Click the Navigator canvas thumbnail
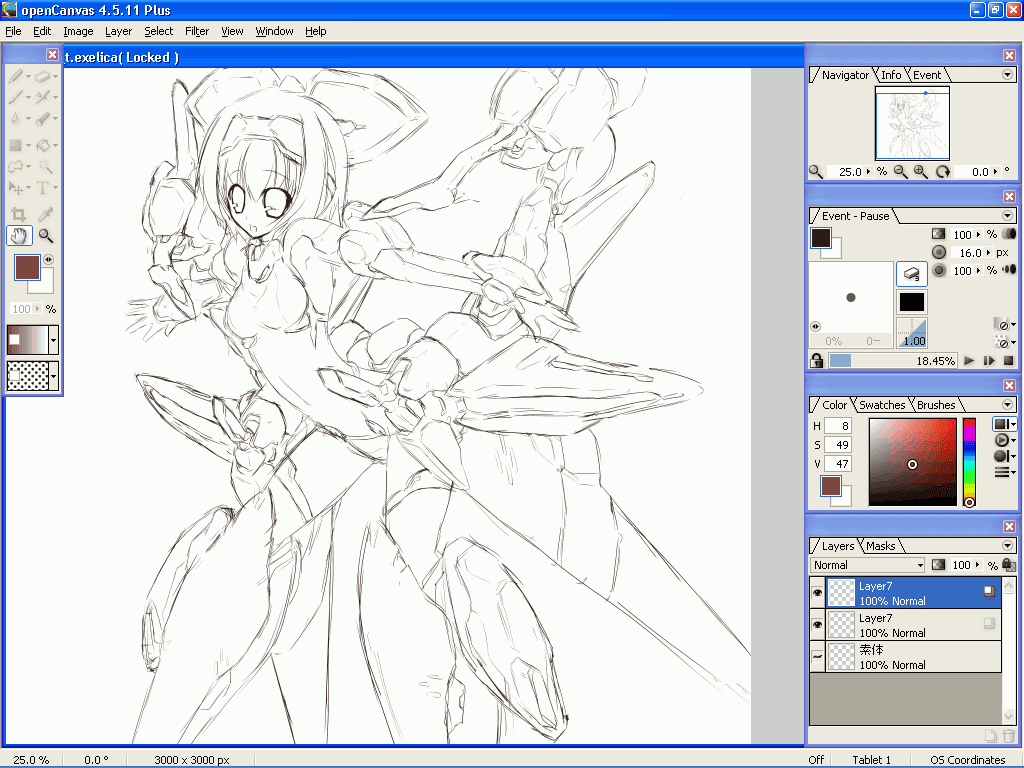1024x768 pixels. click(x=912, y=123)
